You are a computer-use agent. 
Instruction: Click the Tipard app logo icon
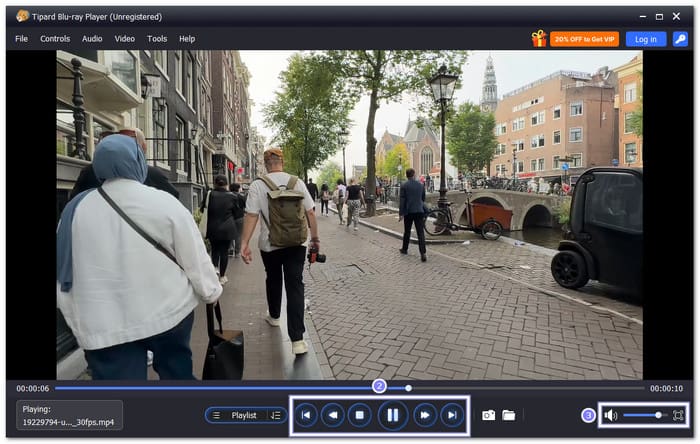(x=22, y=17)
